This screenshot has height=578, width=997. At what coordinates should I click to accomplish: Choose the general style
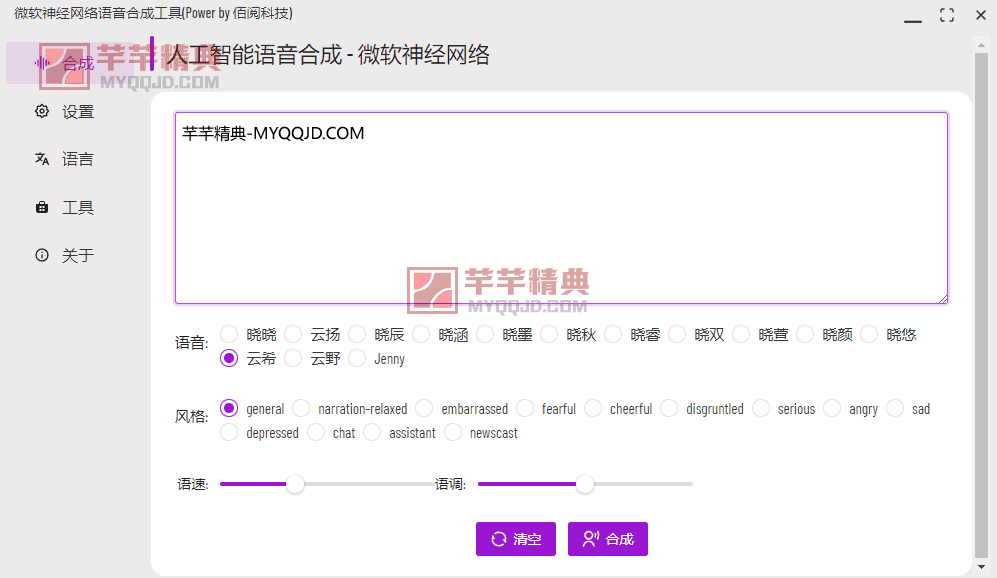point(229,408)
